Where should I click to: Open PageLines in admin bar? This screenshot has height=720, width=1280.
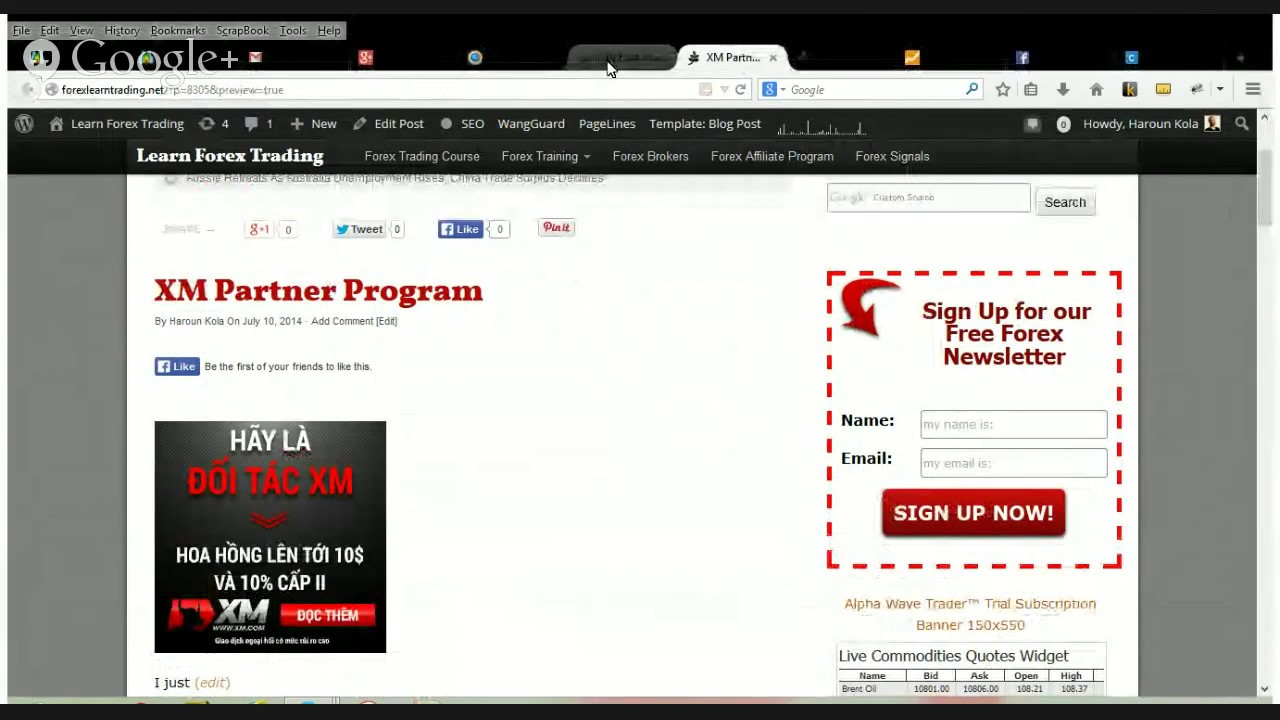tap(607, 124)
